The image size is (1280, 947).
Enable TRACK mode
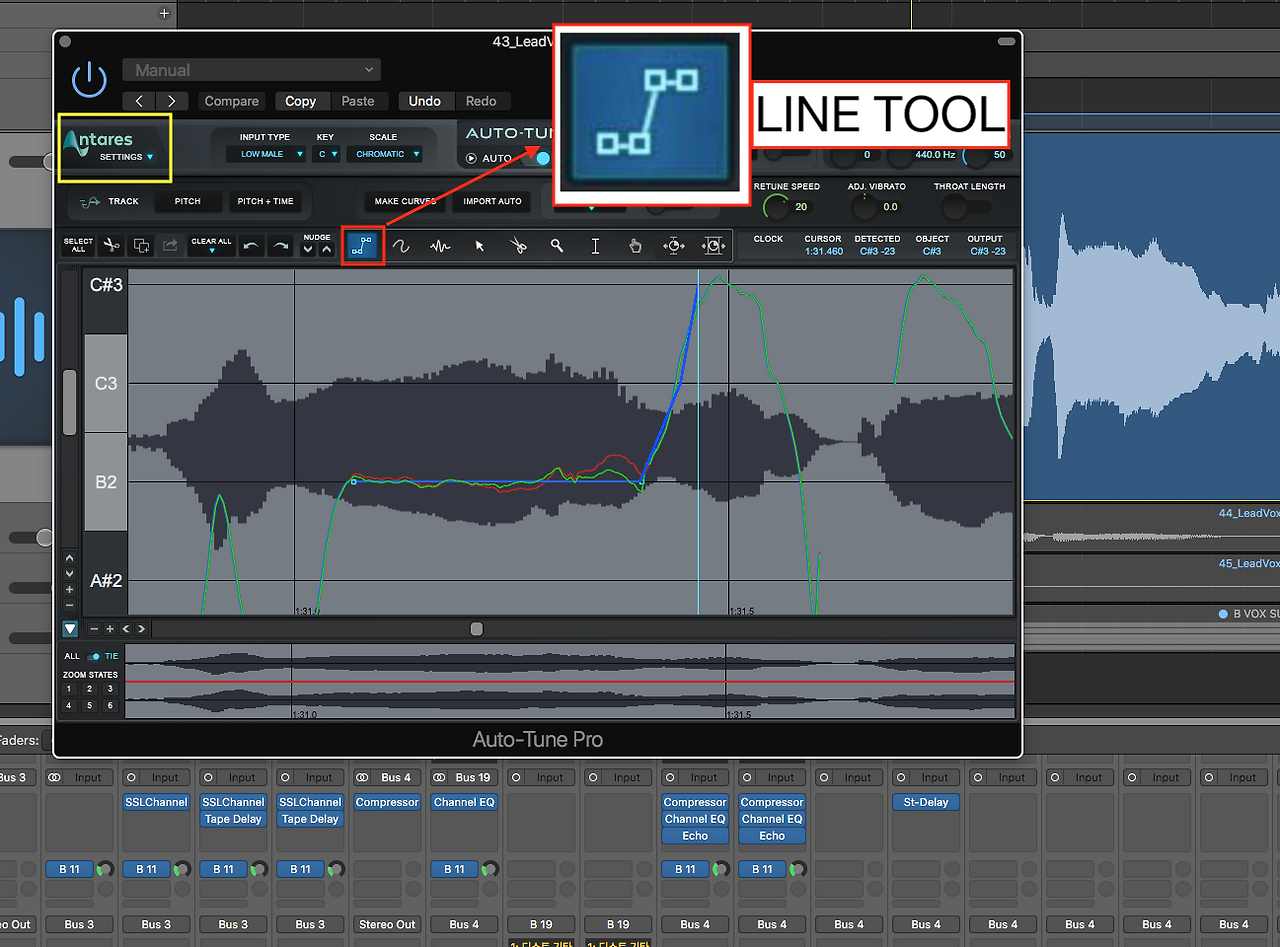point(110,201)
